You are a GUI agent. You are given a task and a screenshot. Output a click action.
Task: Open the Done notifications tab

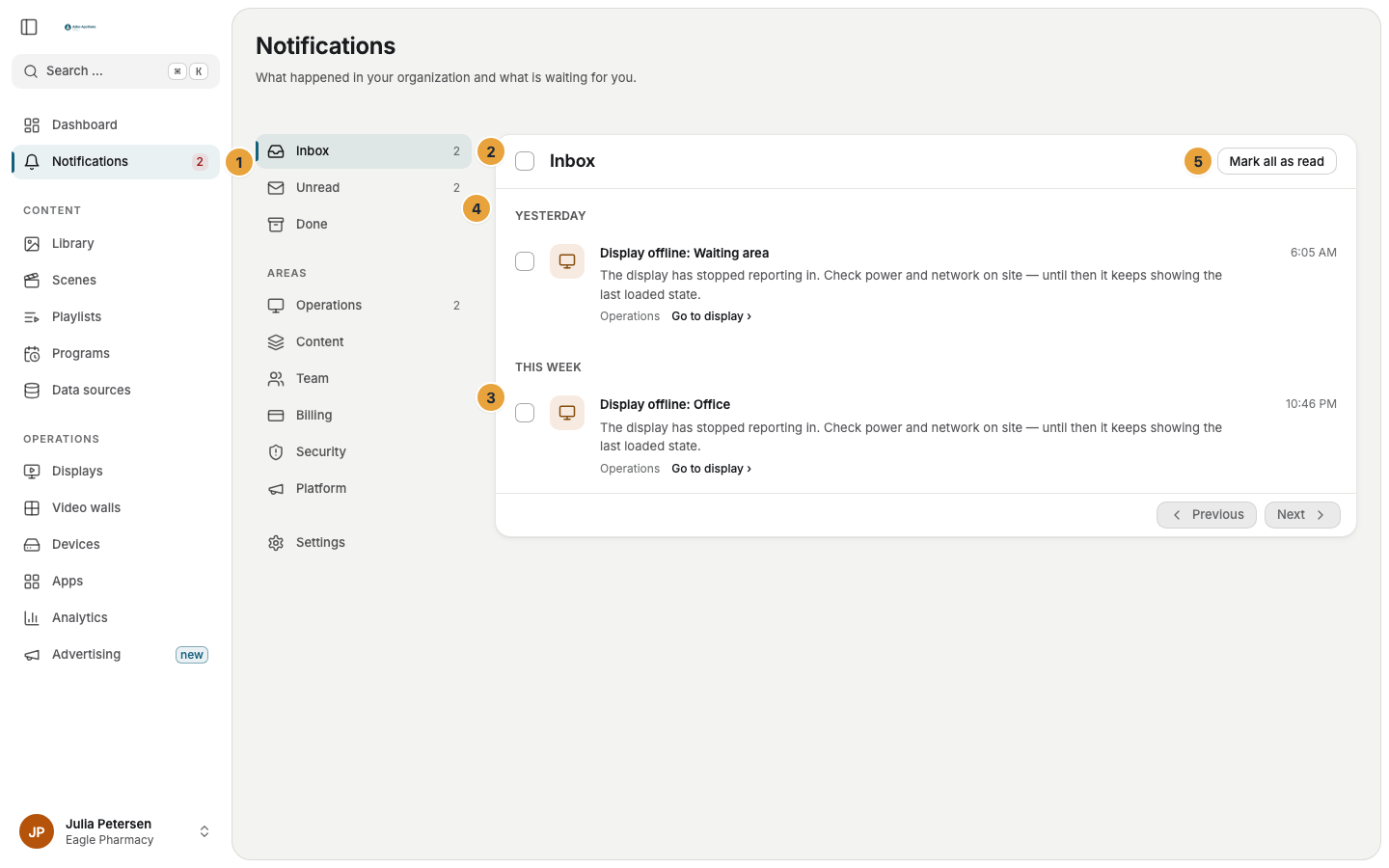pyautogui.click(x=364, y=225)
